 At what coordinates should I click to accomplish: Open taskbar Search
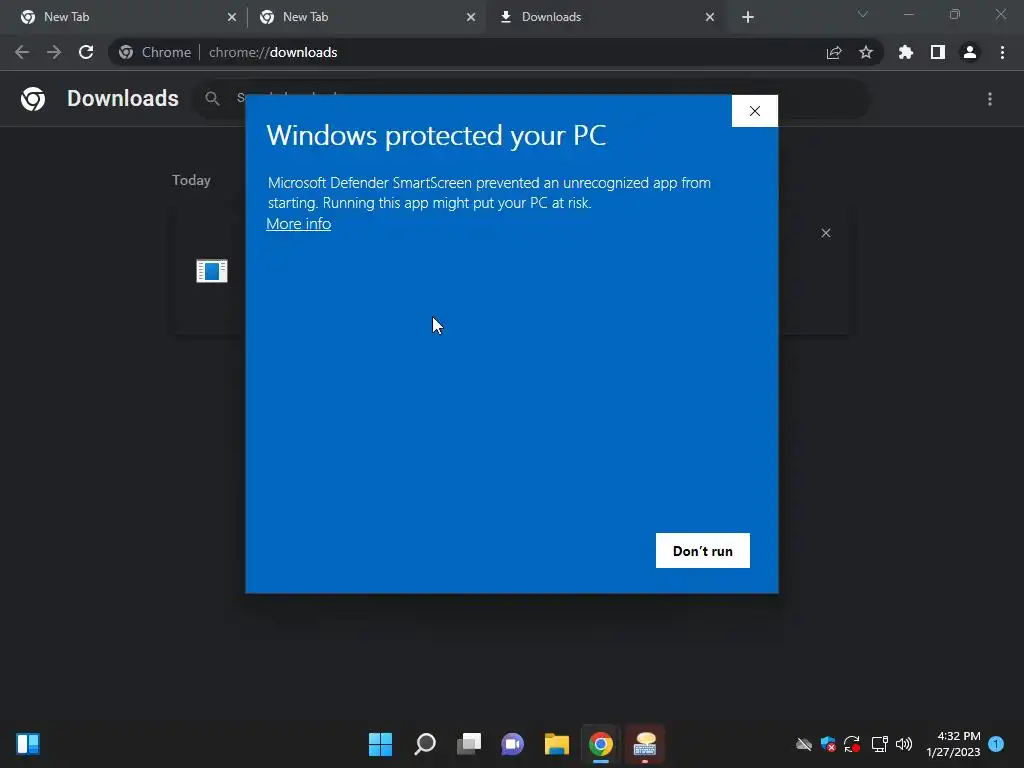tap(425, 744)
